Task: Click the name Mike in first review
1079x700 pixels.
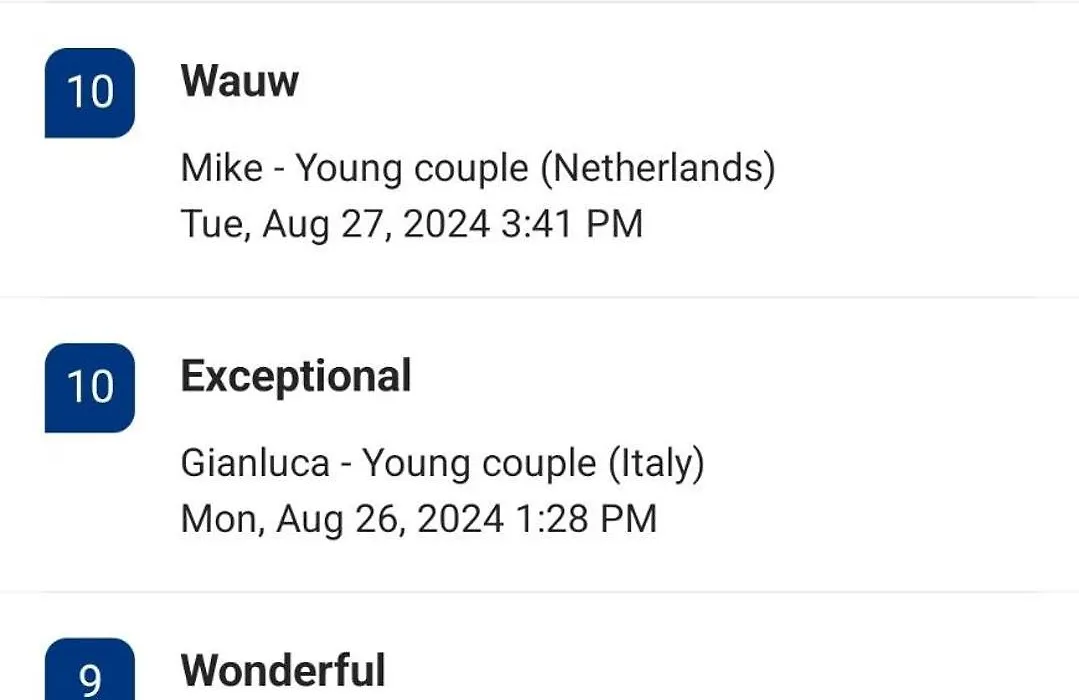Action: tap(222, 168)
